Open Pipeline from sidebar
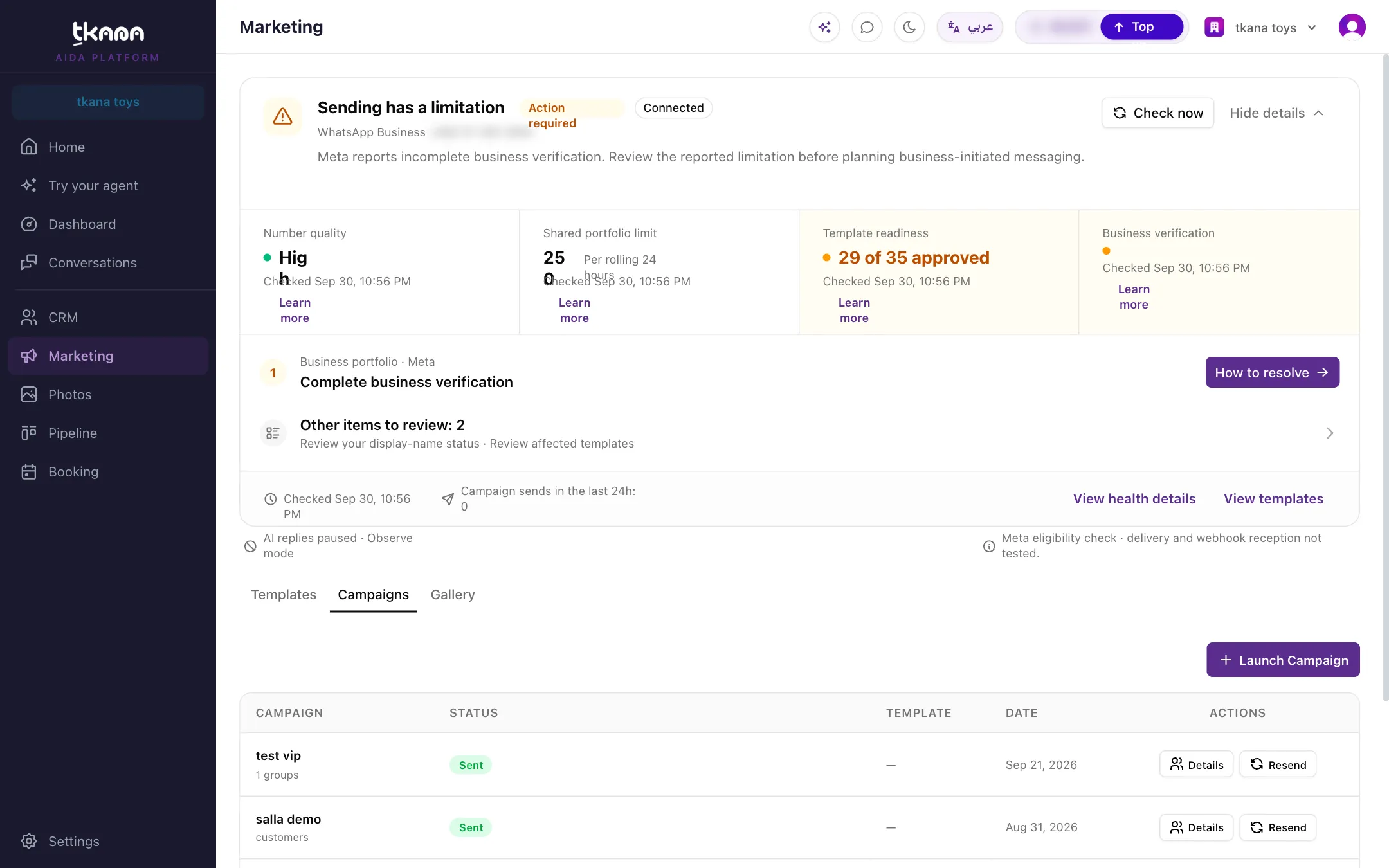The image size is (1389, 868). coord(108,433)
